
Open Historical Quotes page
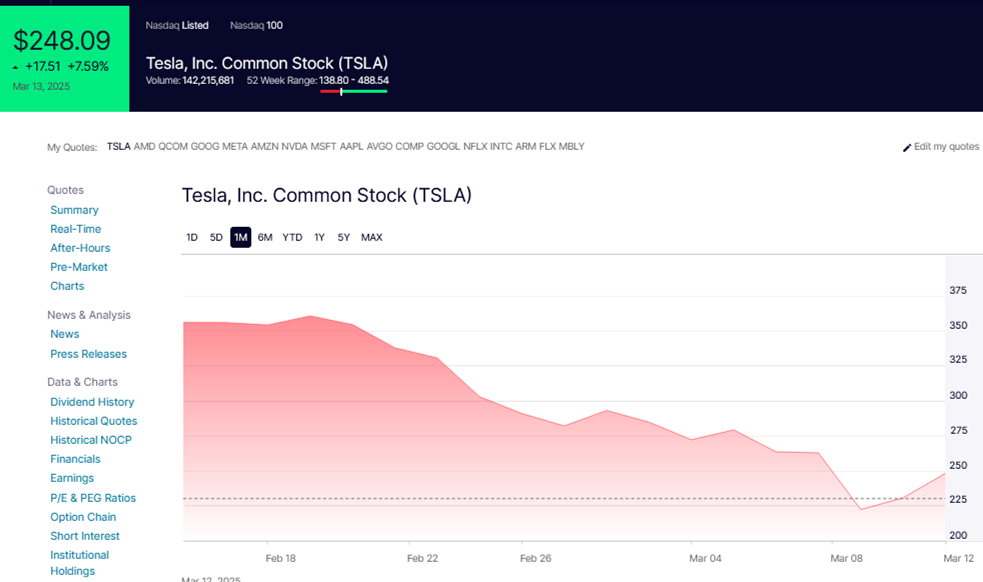94,421
